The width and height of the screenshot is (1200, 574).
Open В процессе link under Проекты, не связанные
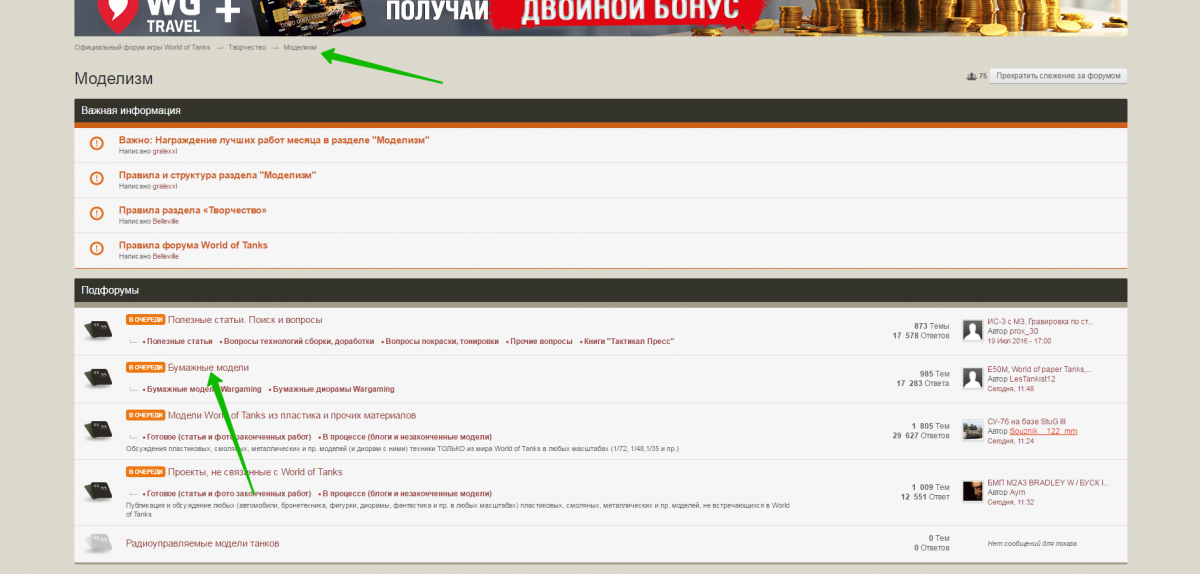coord(407,494)
